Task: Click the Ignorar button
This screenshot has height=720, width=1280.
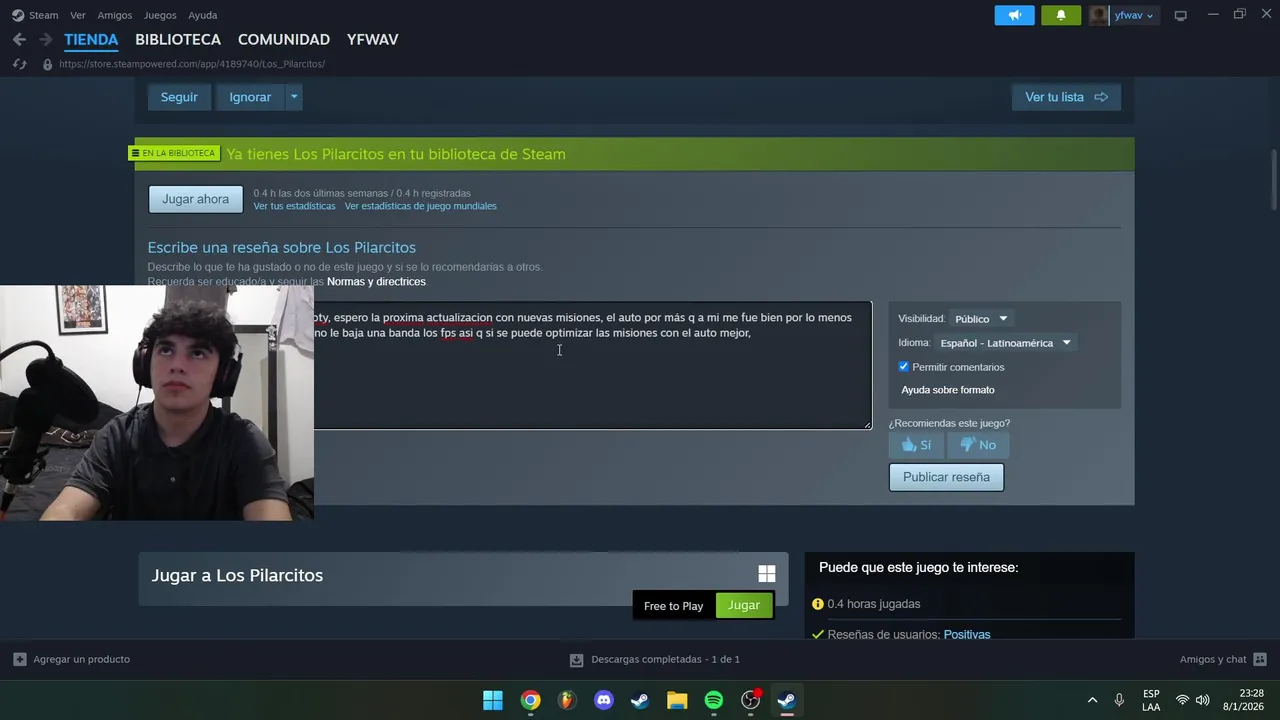Action: click(x=250, y=97)
